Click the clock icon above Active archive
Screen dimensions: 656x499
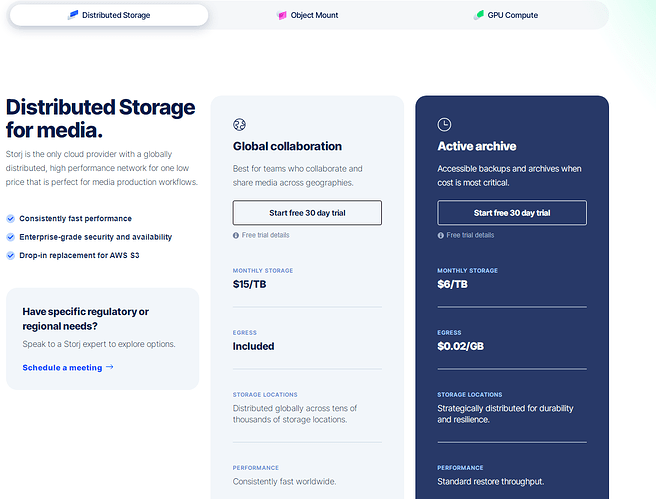click(444, 124)
